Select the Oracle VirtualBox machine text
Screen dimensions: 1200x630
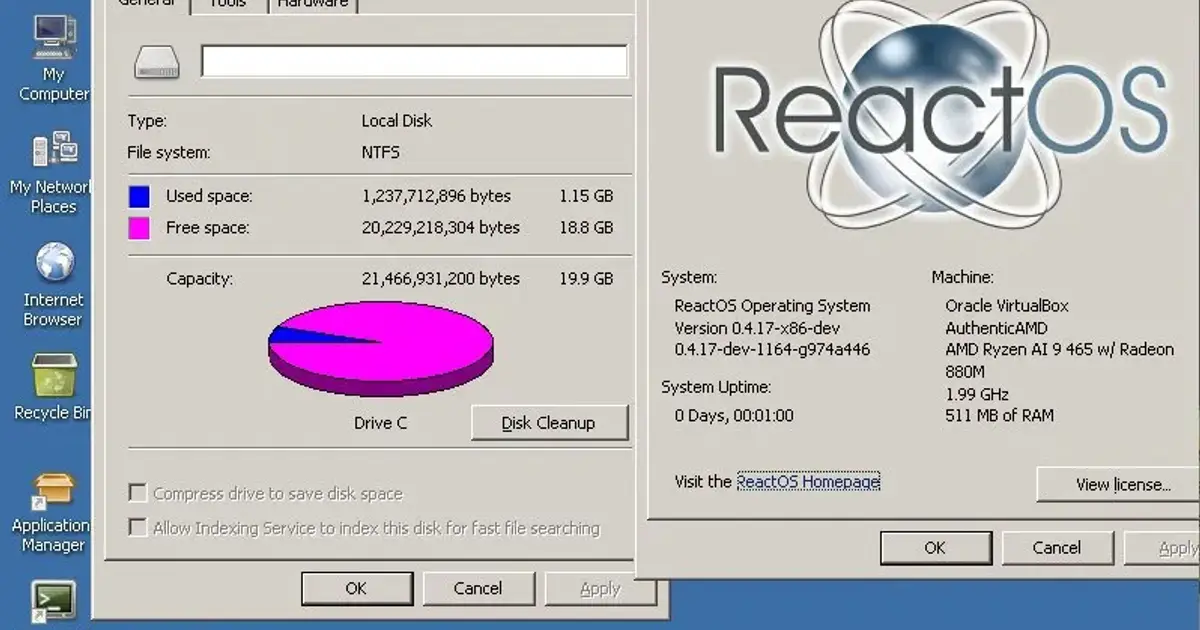point(1007,306)
